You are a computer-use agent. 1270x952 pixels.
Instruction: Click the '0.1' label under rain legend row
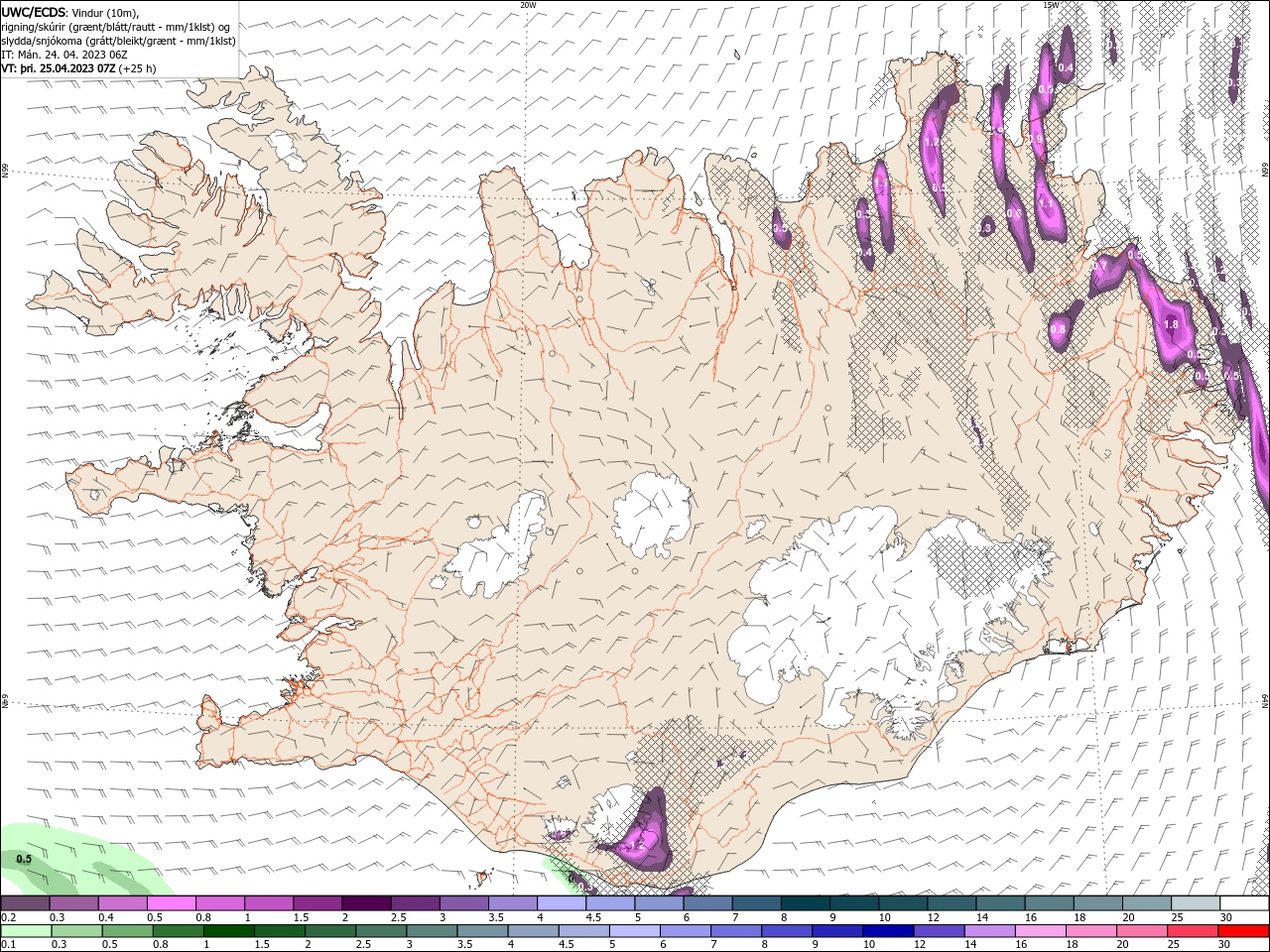(x=8, y=944)
